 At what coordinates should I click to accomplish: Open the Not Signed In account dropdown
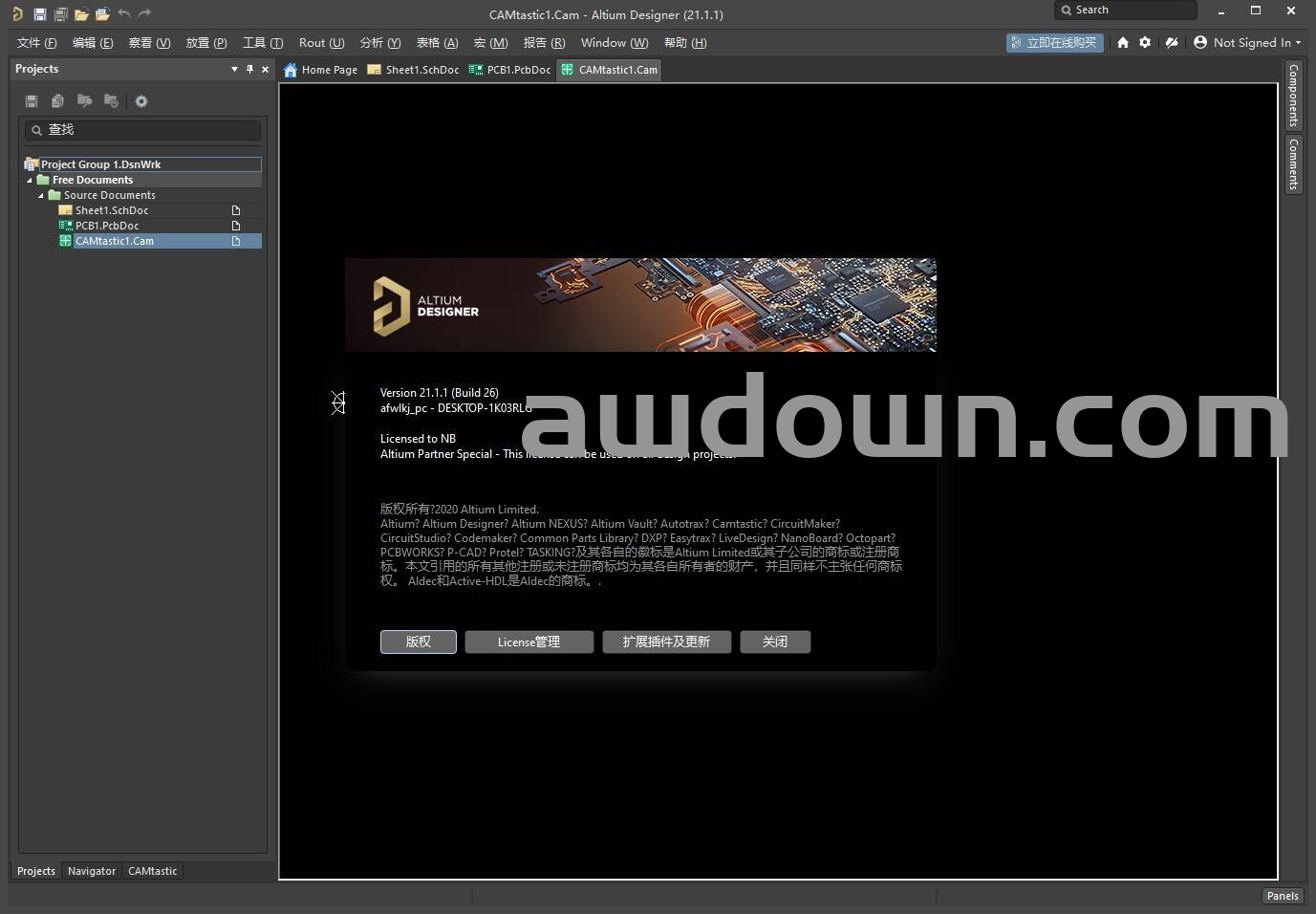pyautogui.click(x=1247, y=42)
